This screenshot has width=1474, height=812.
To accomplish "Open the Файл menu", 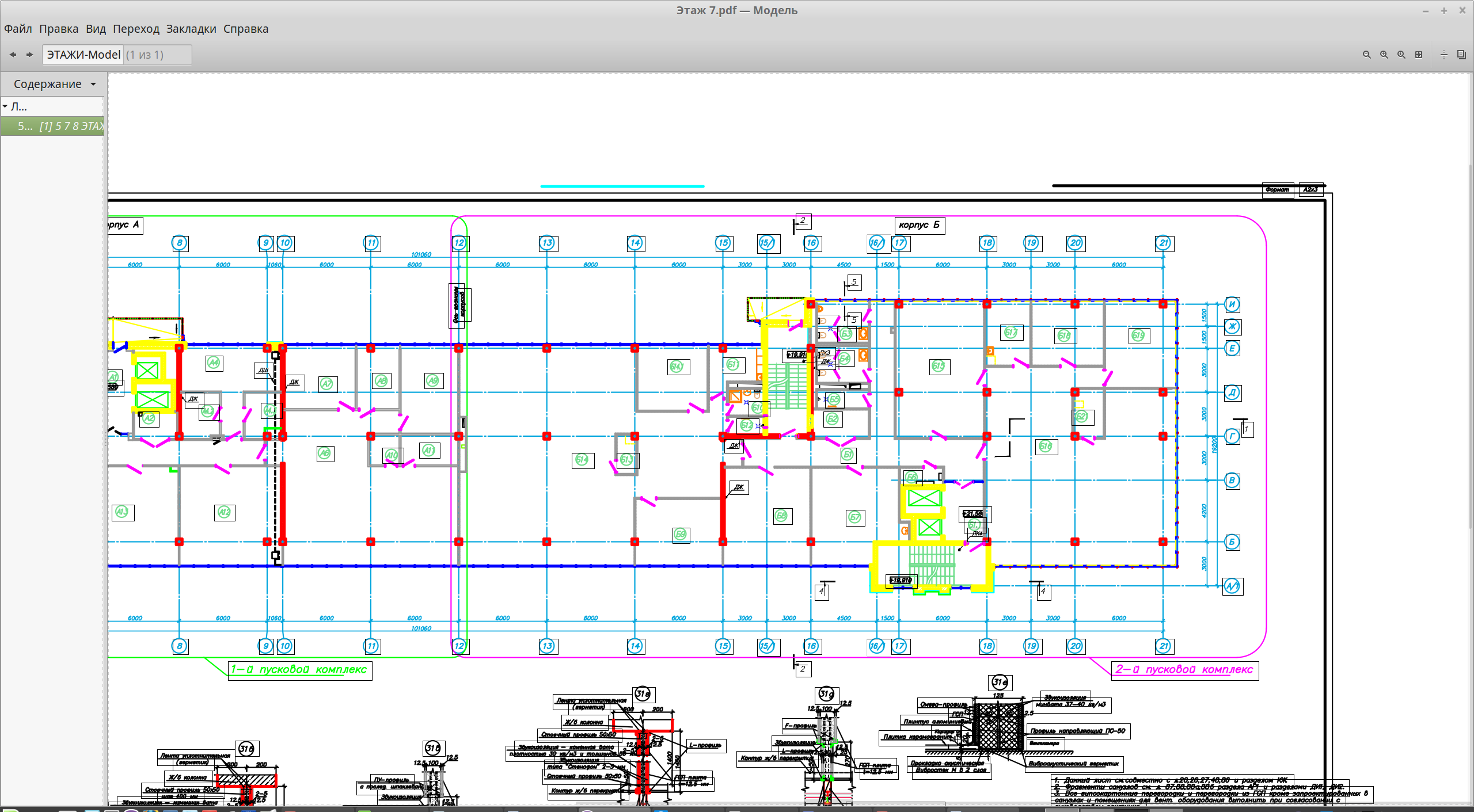I will coord(18,29).
